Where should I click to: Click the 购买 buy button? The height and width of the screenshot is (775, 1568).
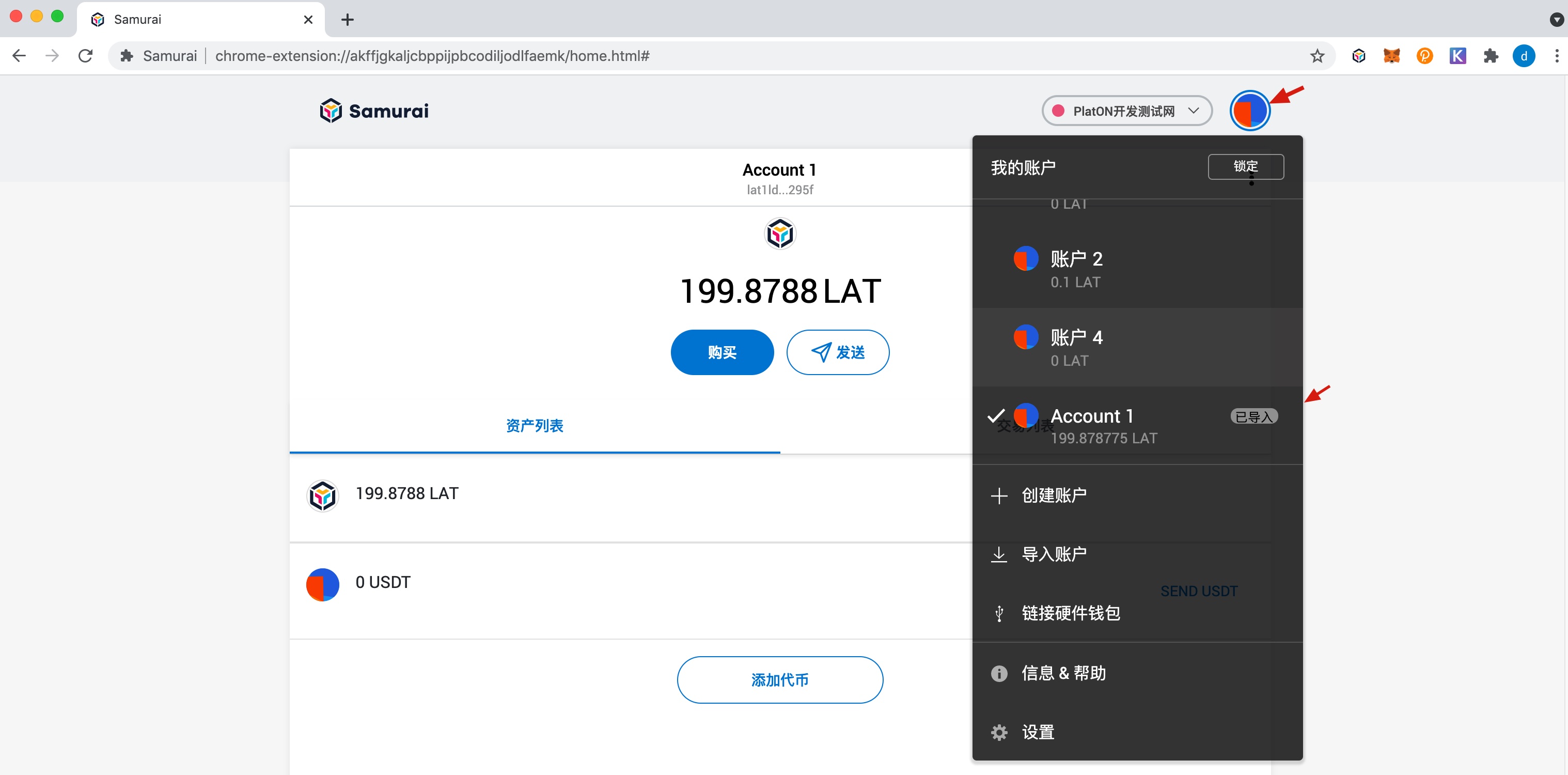tap(722, 352)
